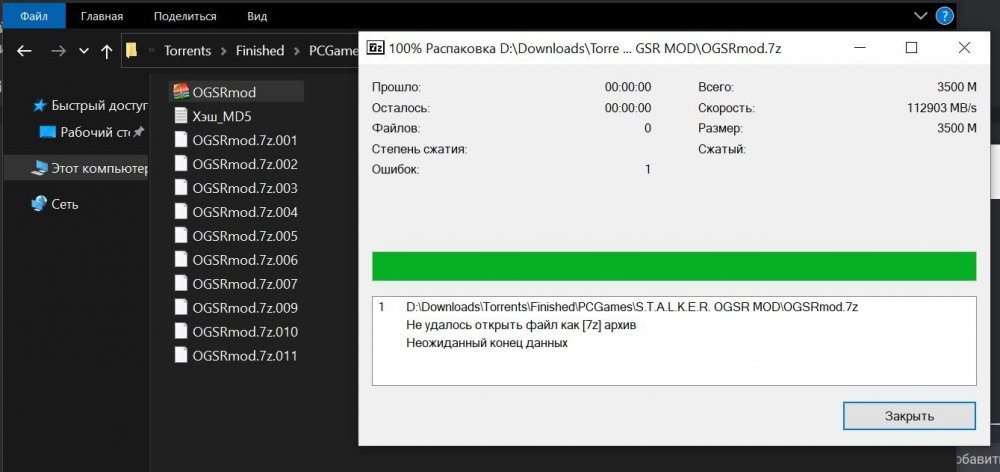Viewport: 1000px width, 472px height.
Task: Open the Поделиться ribbon tab
Action: pyautogui.click(x=185, y=16)
